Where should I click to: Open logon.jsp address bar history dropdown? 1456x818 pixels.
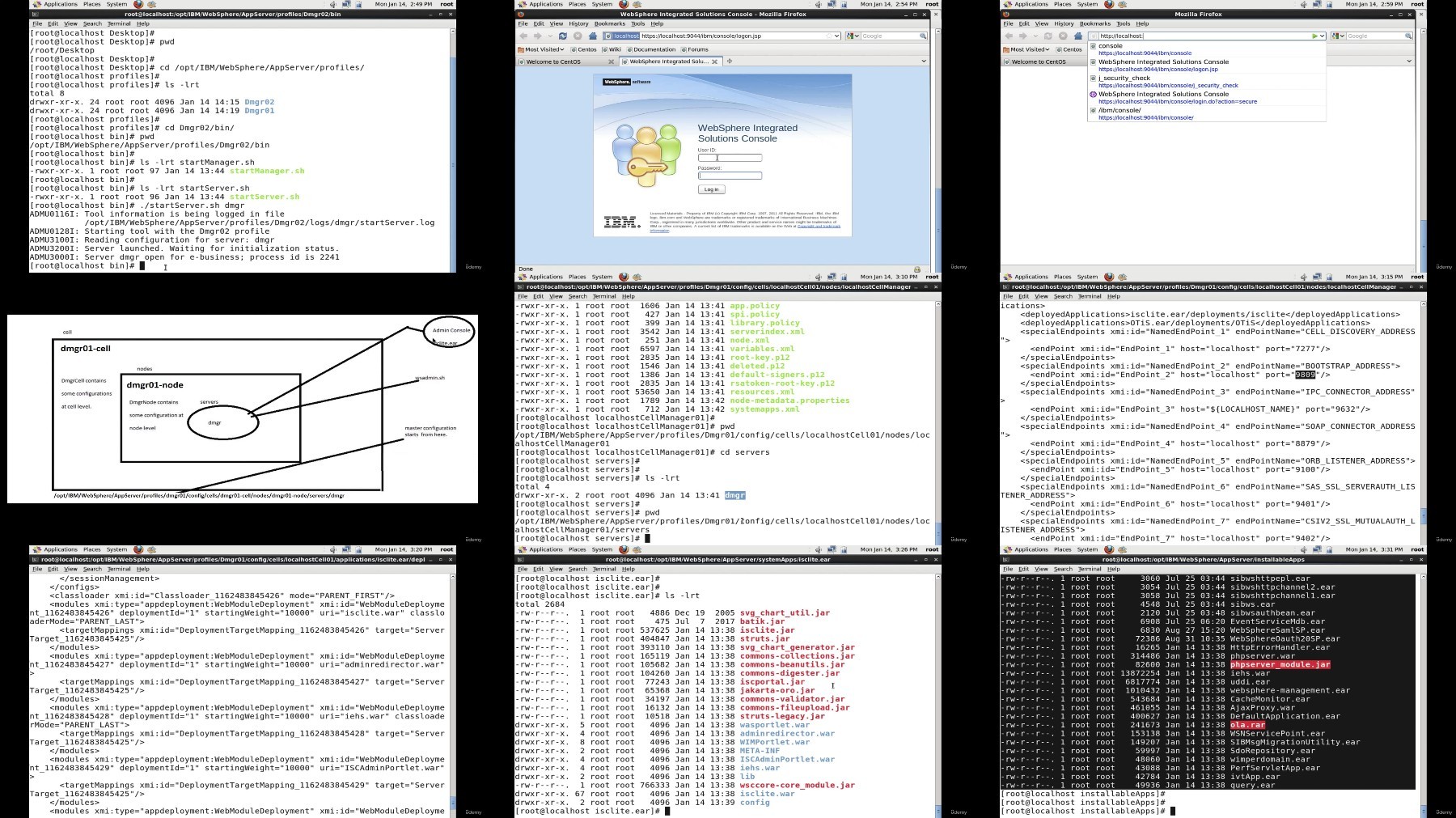836,36
